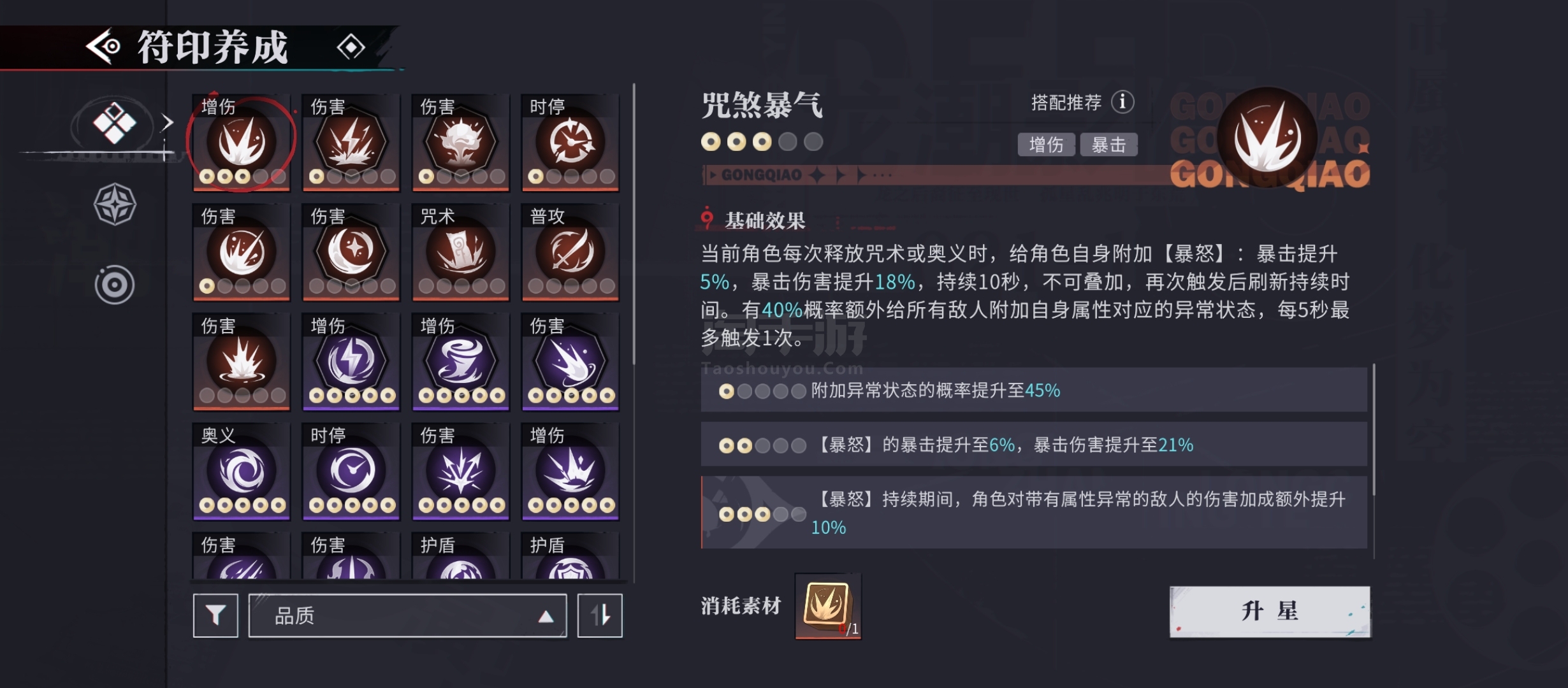1568x688 pixels.
Task: Toggle the 暴击 tag chip
Action: [x=1108, y=145]
